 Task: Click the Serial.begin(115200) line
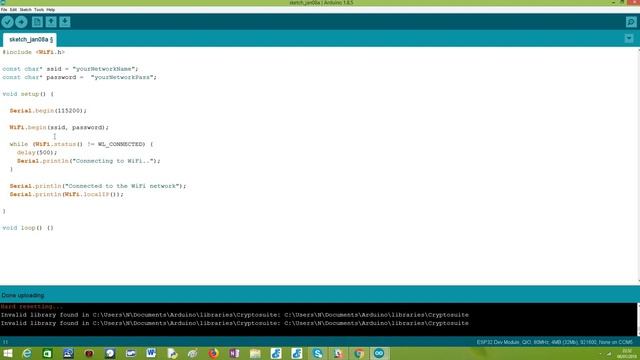click(48, 111)
